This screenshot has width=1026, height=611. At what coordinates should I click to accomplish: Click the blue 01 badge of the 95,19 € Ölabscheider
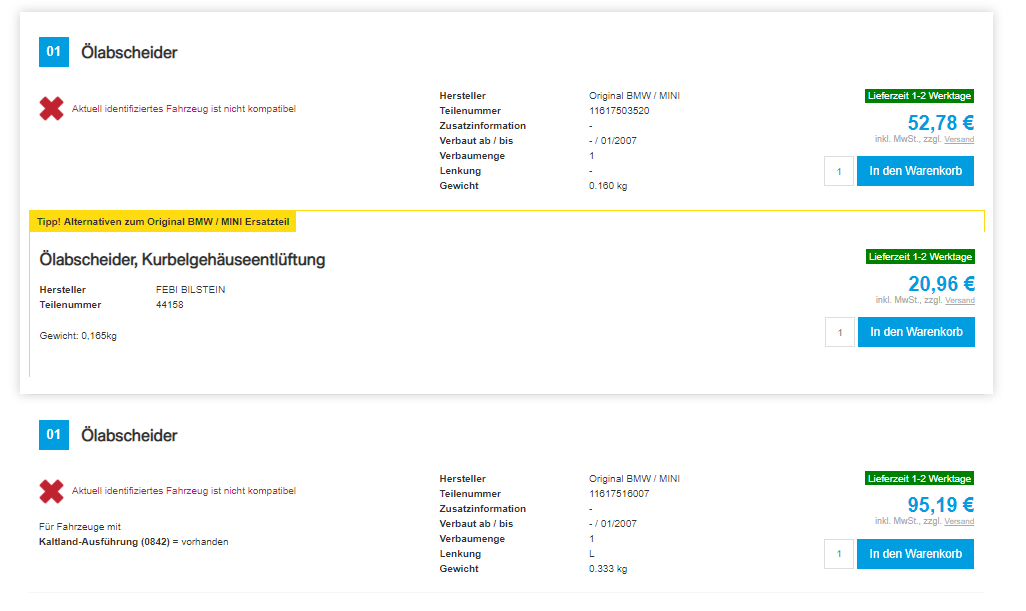click(53, 435)
